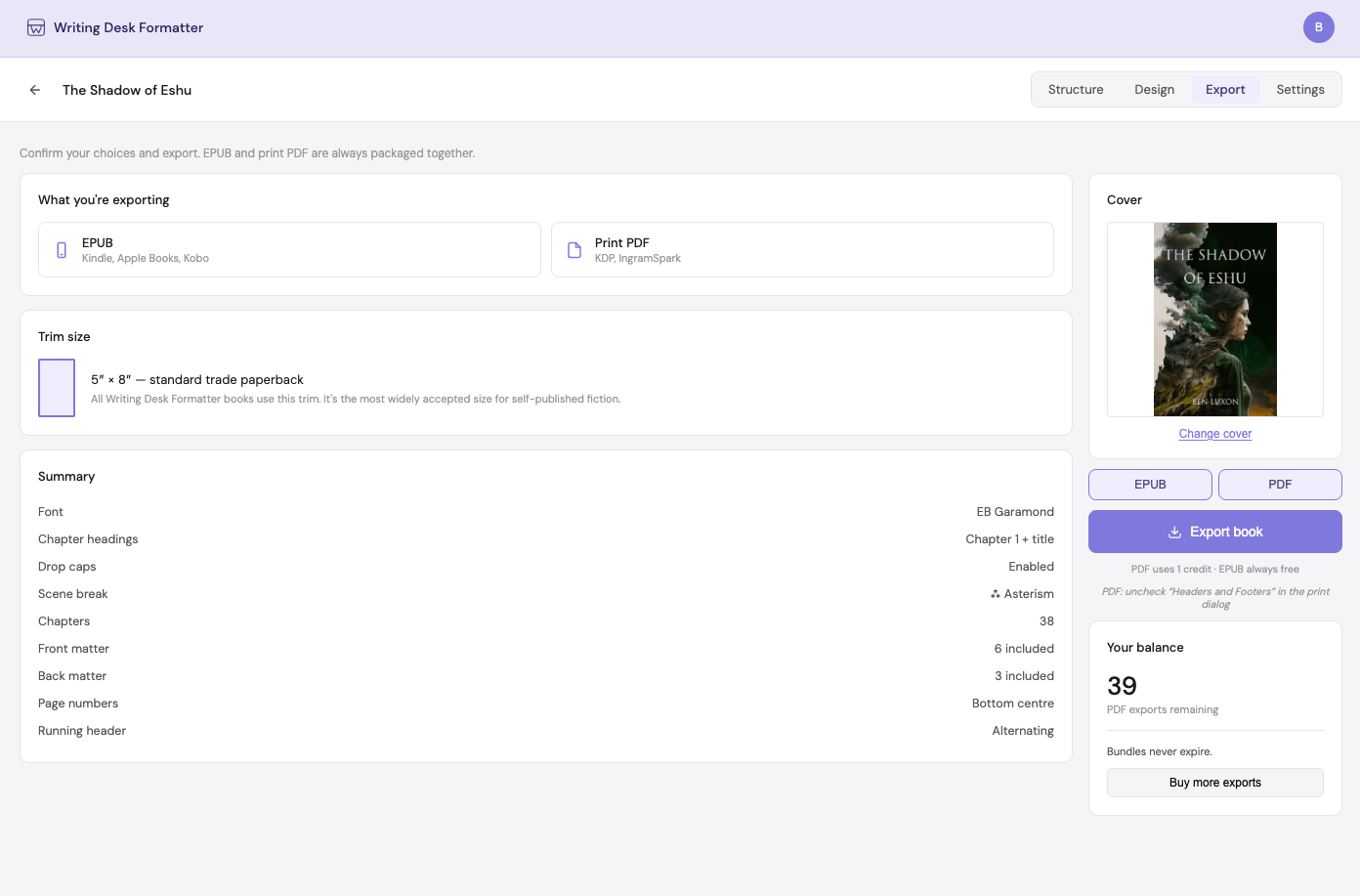This screenshot has height=896, width=1360.
Task: Click the balance number 39
Action: pos(1122,686)
